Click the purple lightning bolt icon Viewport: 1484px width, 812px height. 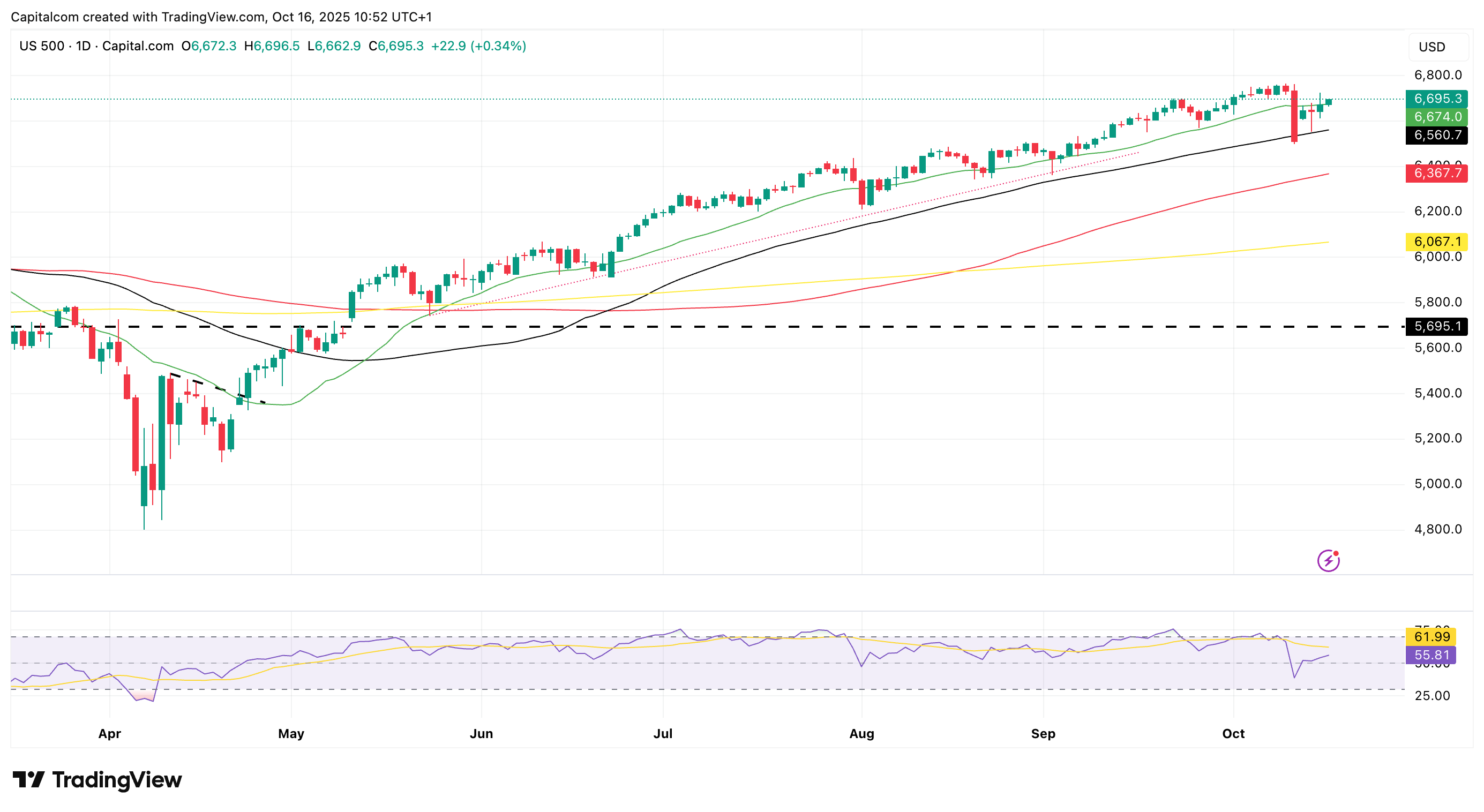click(x=1328, y=560)
